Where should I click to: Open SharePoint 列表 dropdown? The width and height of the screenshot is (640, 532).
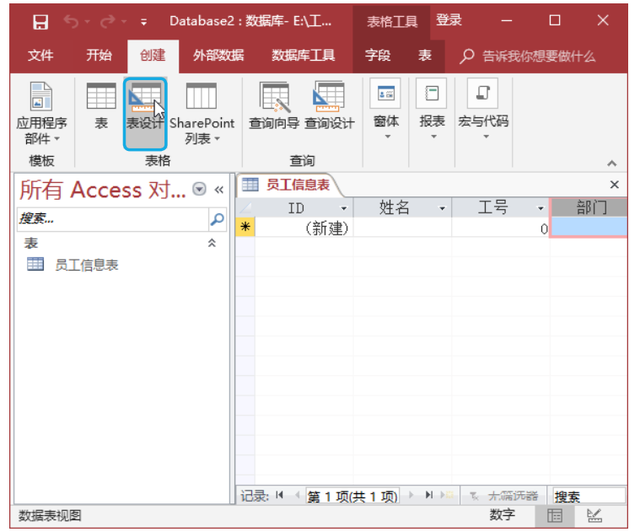(x=202, y=113)
